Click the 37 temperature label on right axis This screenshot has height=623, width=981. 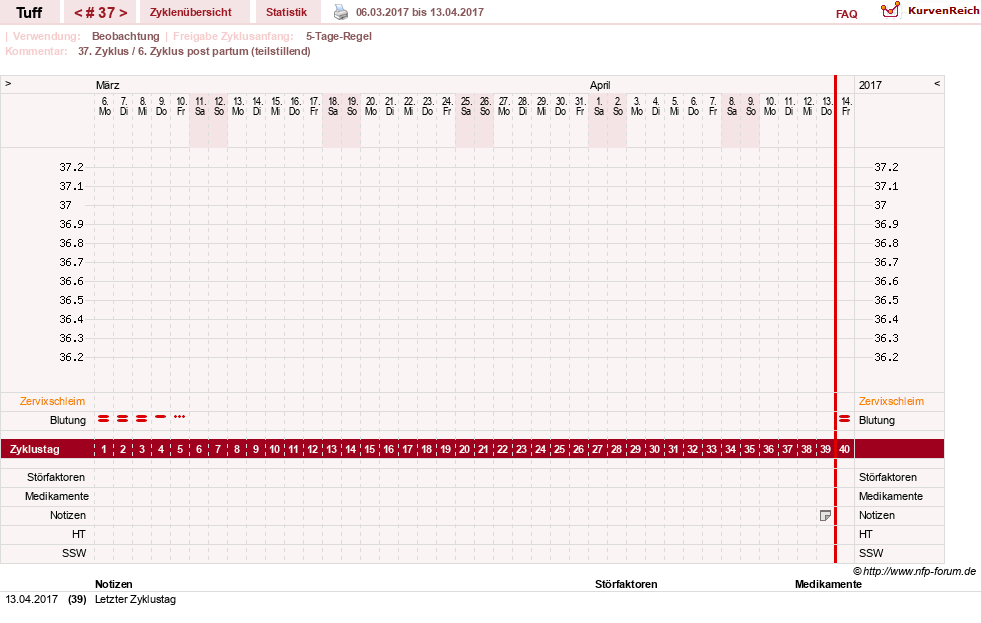pos(880,205)
